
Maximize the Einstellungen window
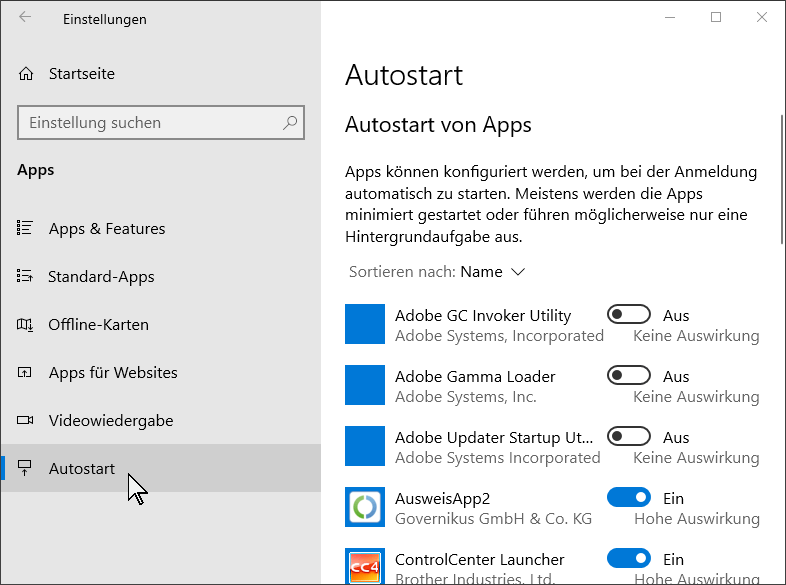point(716,18)
